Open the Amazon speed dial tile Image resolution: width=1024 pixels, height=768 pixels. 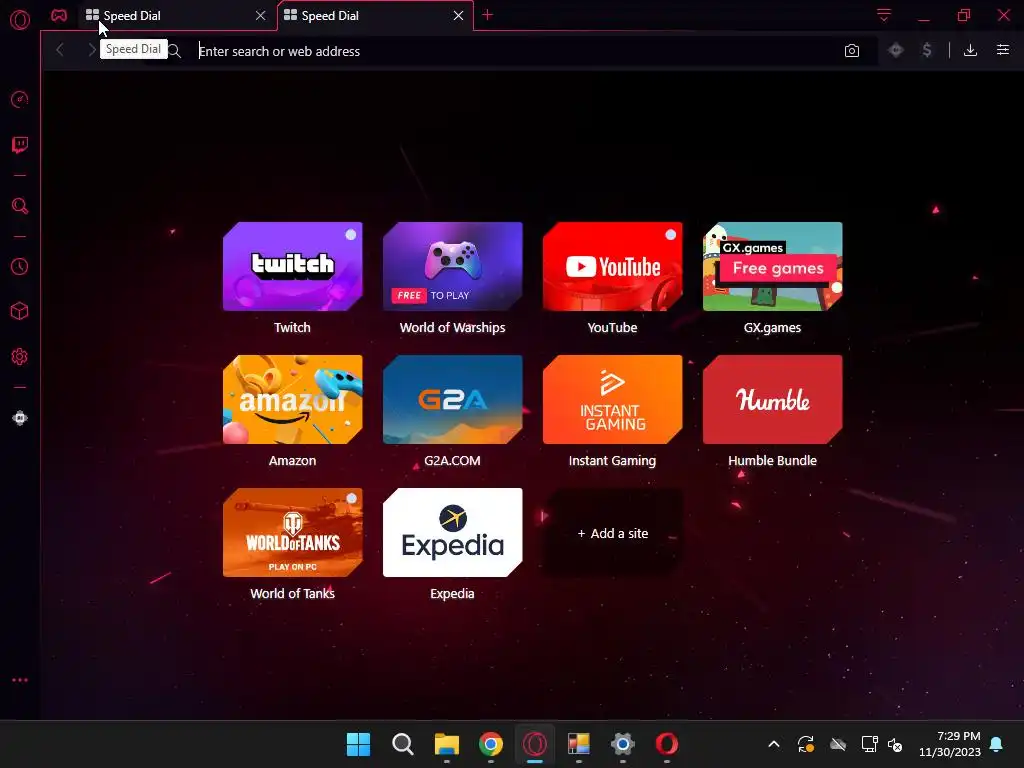tap(293, 400)
